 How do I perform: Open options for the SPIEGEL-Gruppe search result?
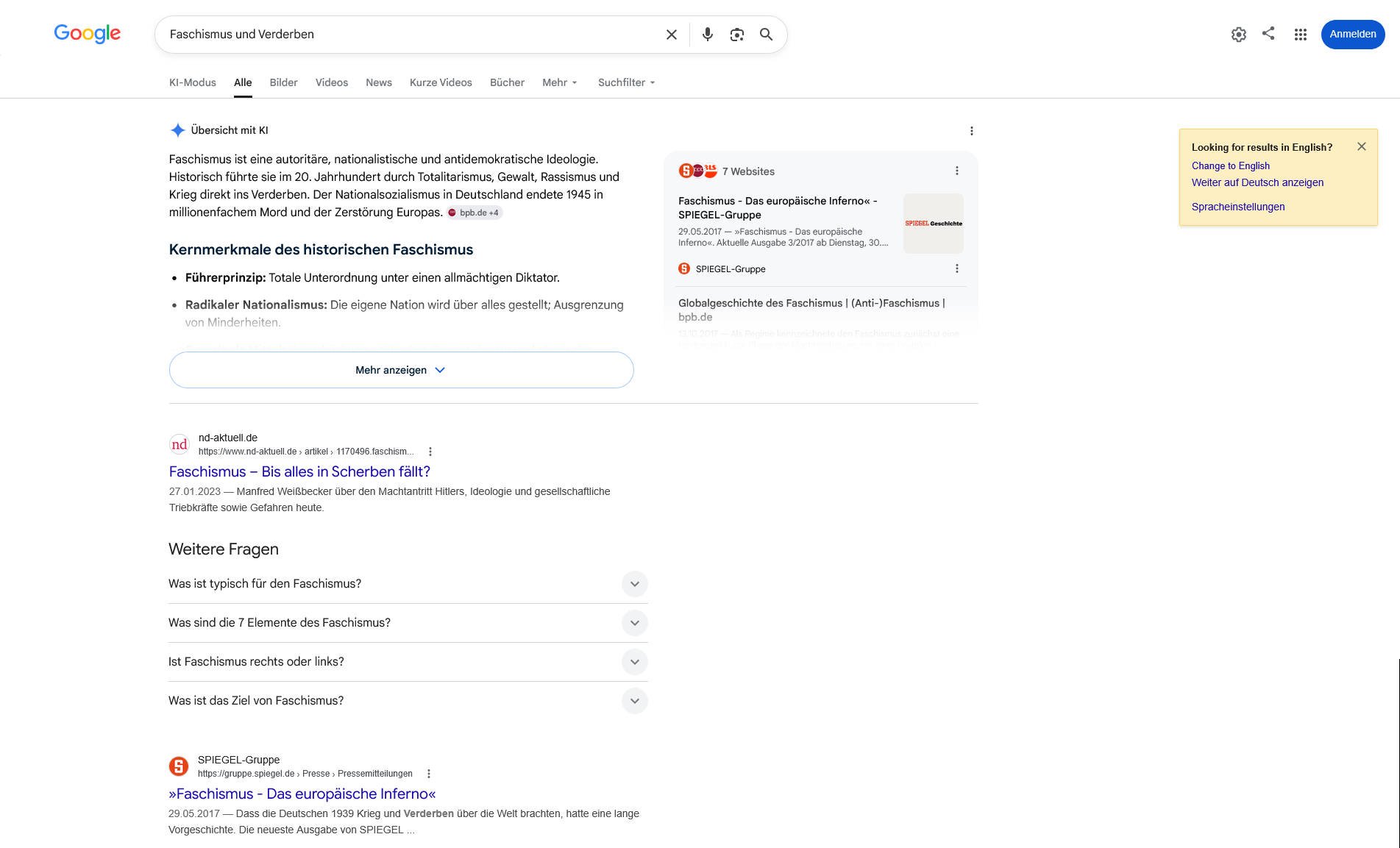[x=429, y=774]
